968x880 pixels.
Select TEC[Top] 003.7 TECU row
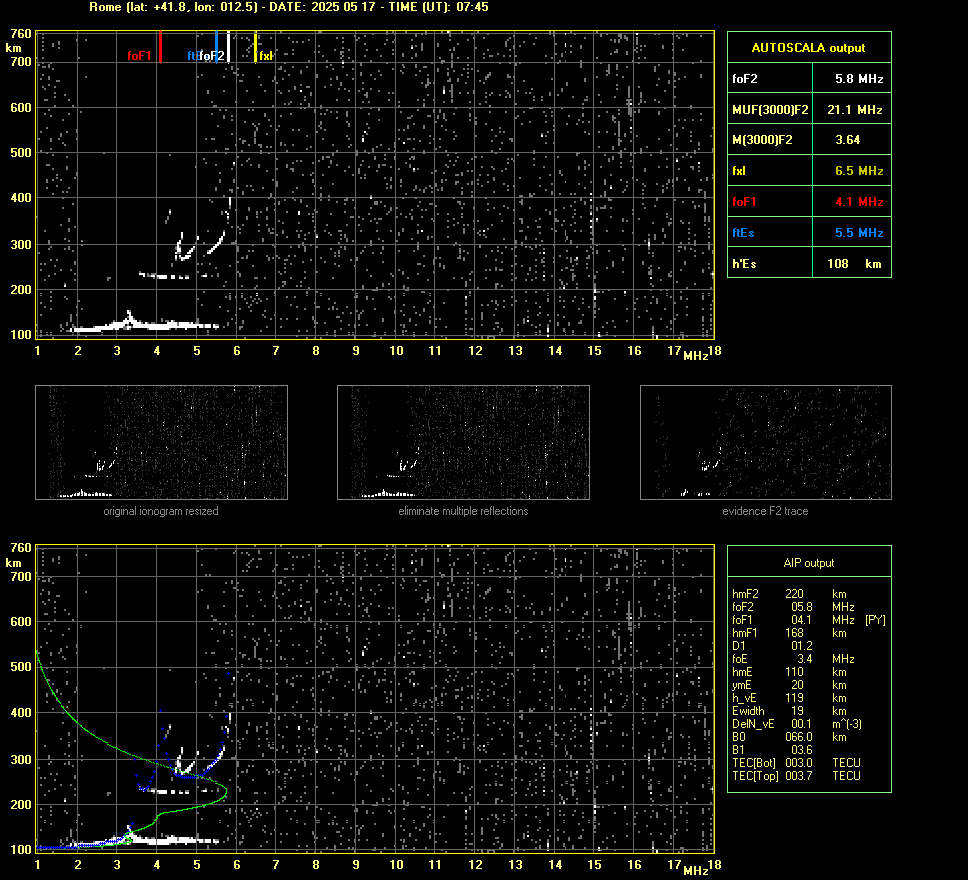tap(796, 775)
